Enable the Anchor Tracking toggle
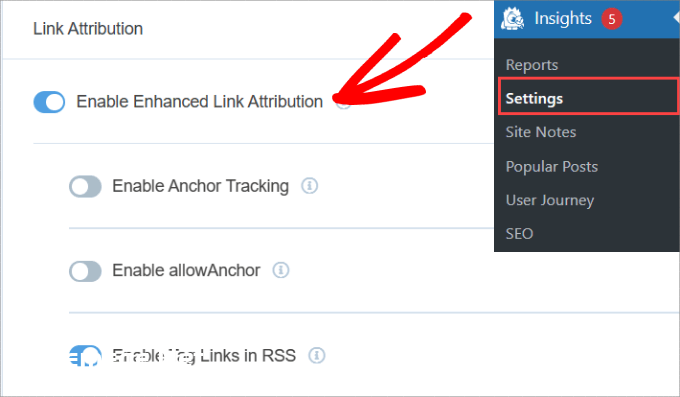This screenshot has width=680, height=397. 85,187
